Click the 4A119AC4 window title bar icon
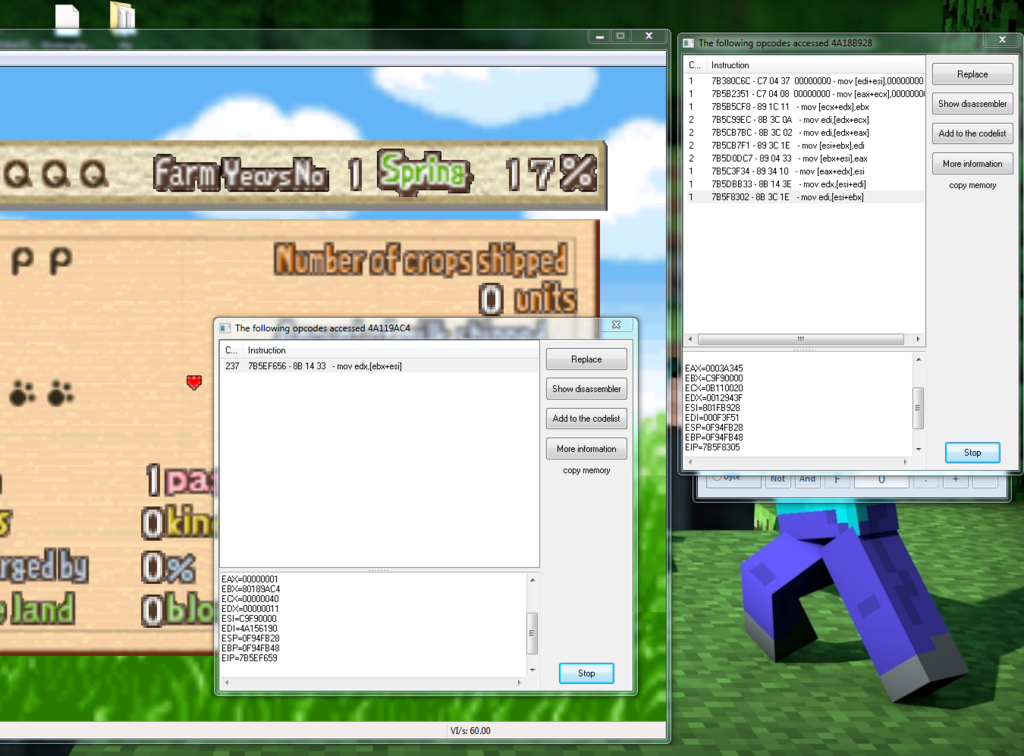This screenshot has width=1024, height=756. [x=225, y=328]
